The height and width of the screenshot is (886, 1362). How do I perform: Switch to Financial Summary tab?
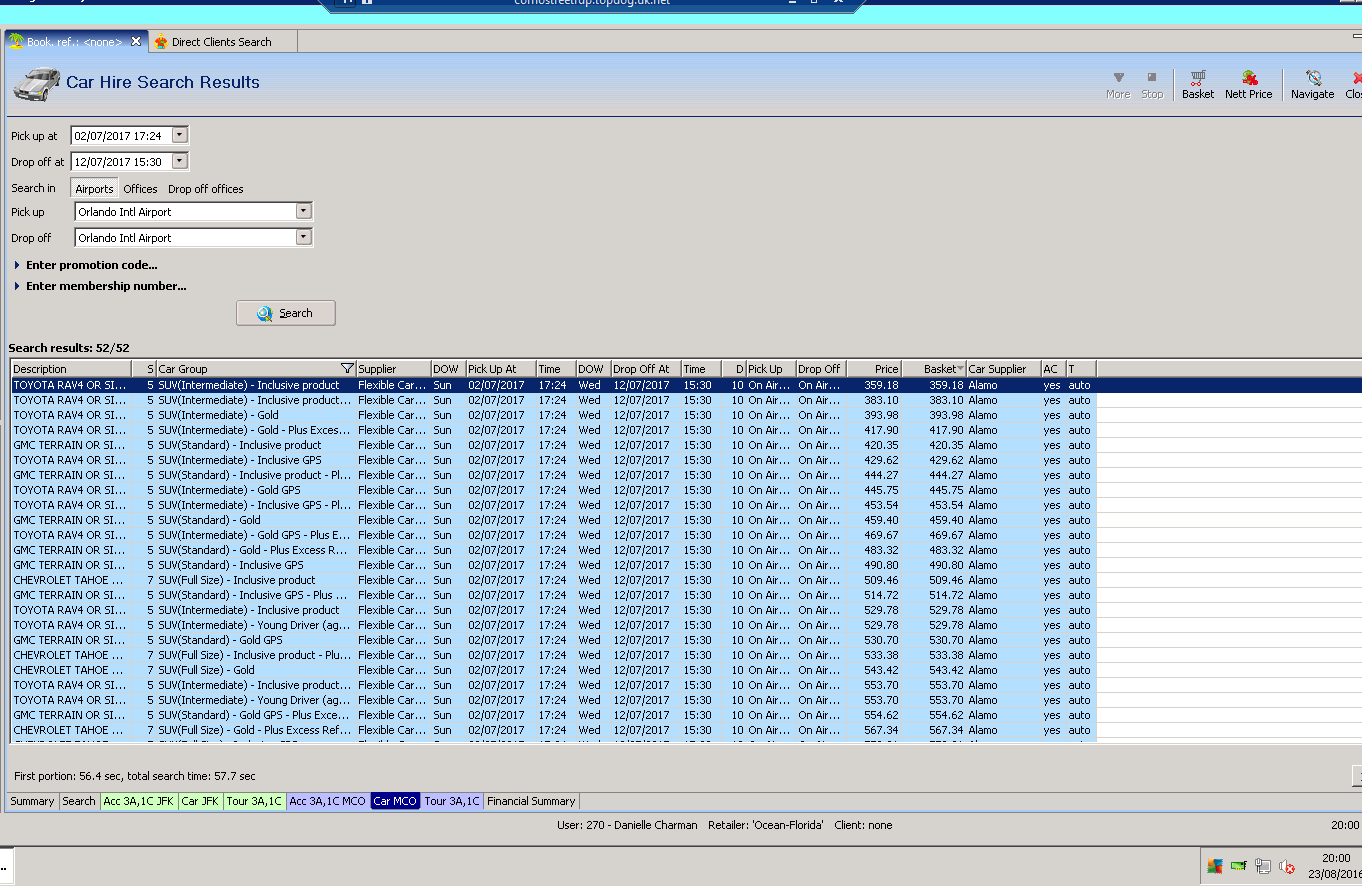tap(531, 801)
